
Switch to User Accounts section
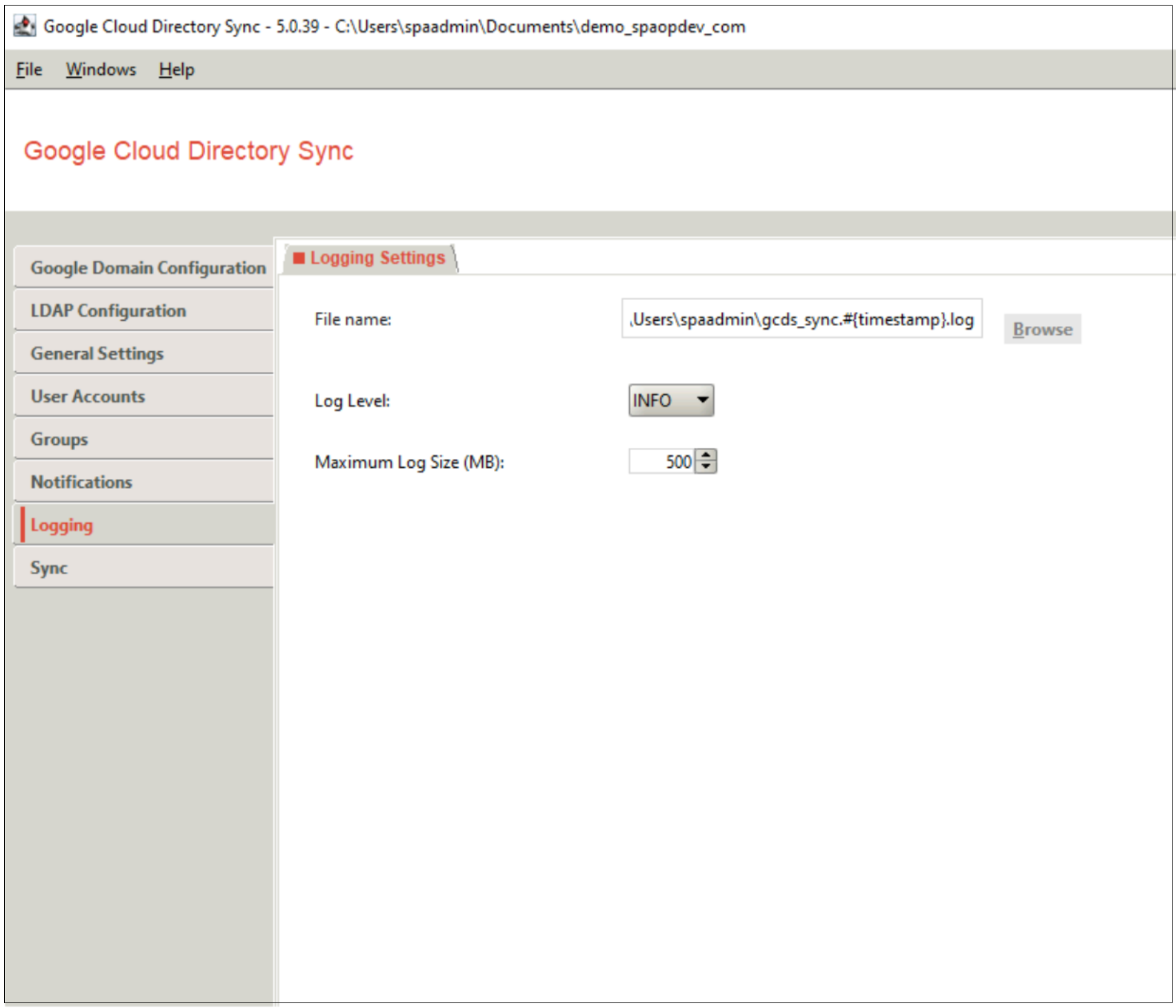point(88,397)
